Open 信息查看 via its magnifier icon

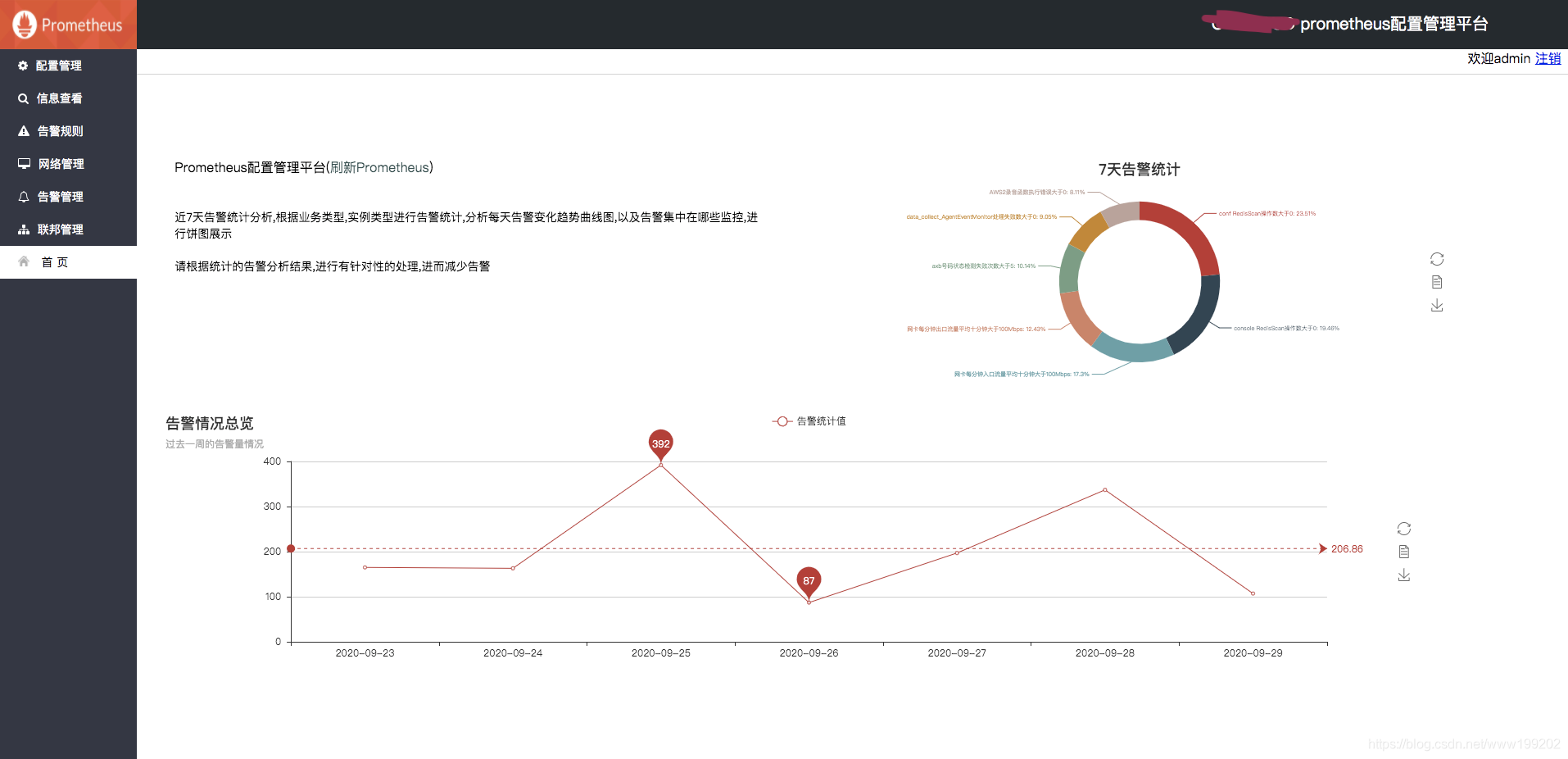click(x=23, y=98)
